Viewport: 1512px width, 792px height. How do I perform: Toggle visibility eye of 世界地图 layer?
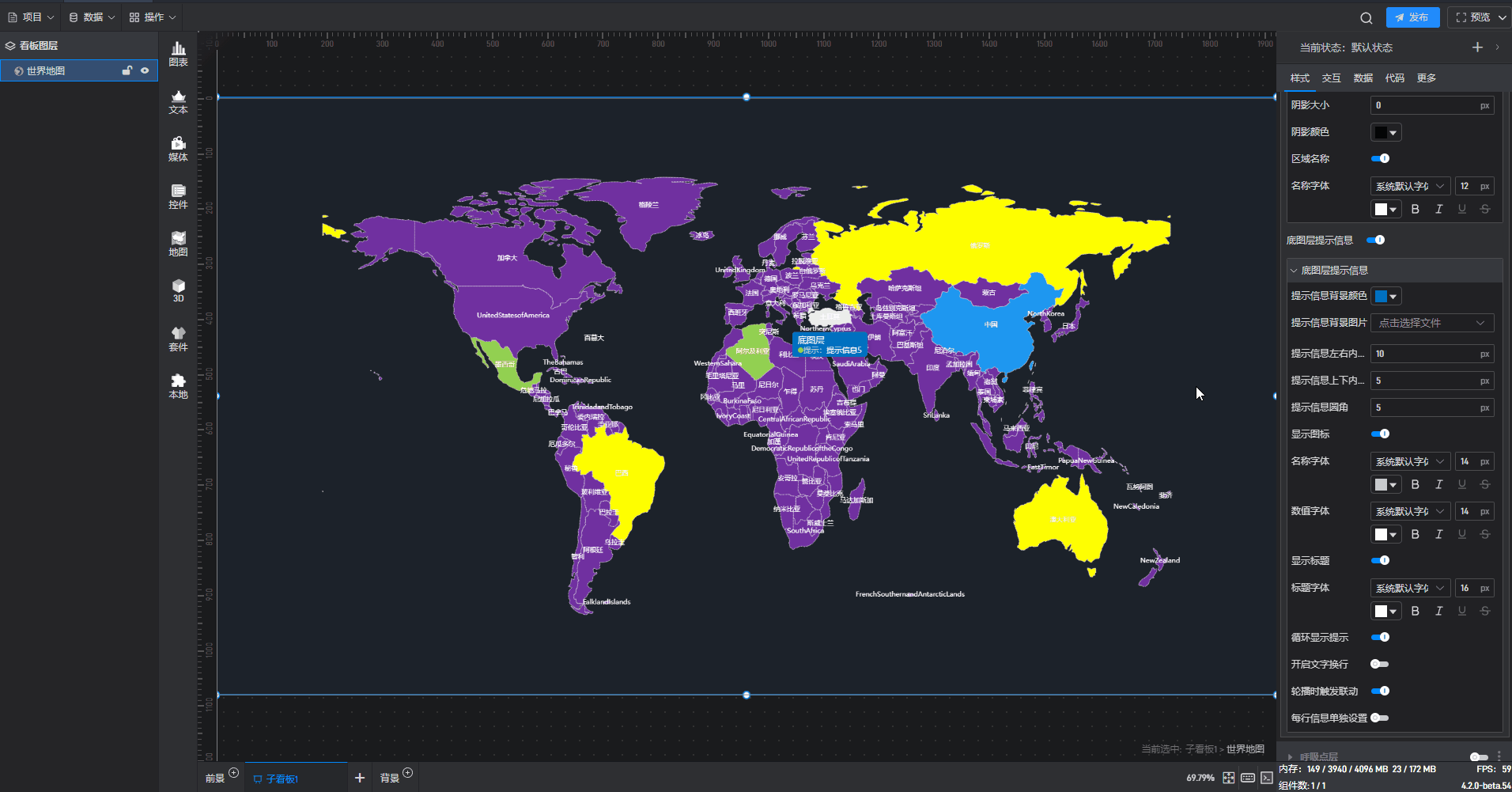click(x=145, y=70)
